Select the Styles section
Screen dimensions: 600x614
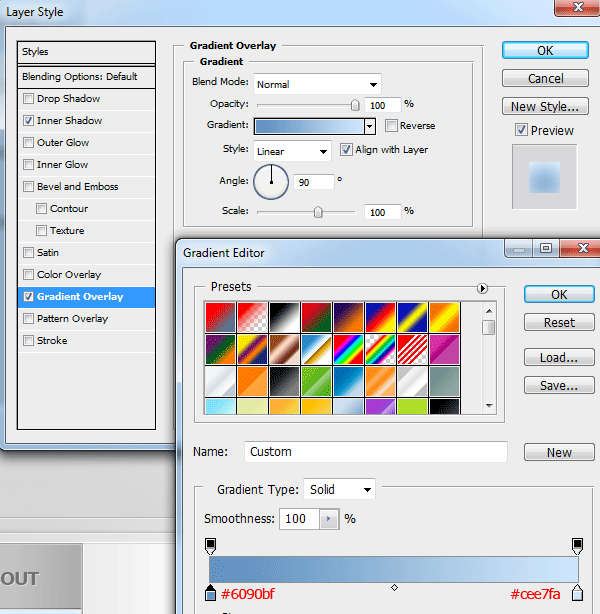(86, 52)
